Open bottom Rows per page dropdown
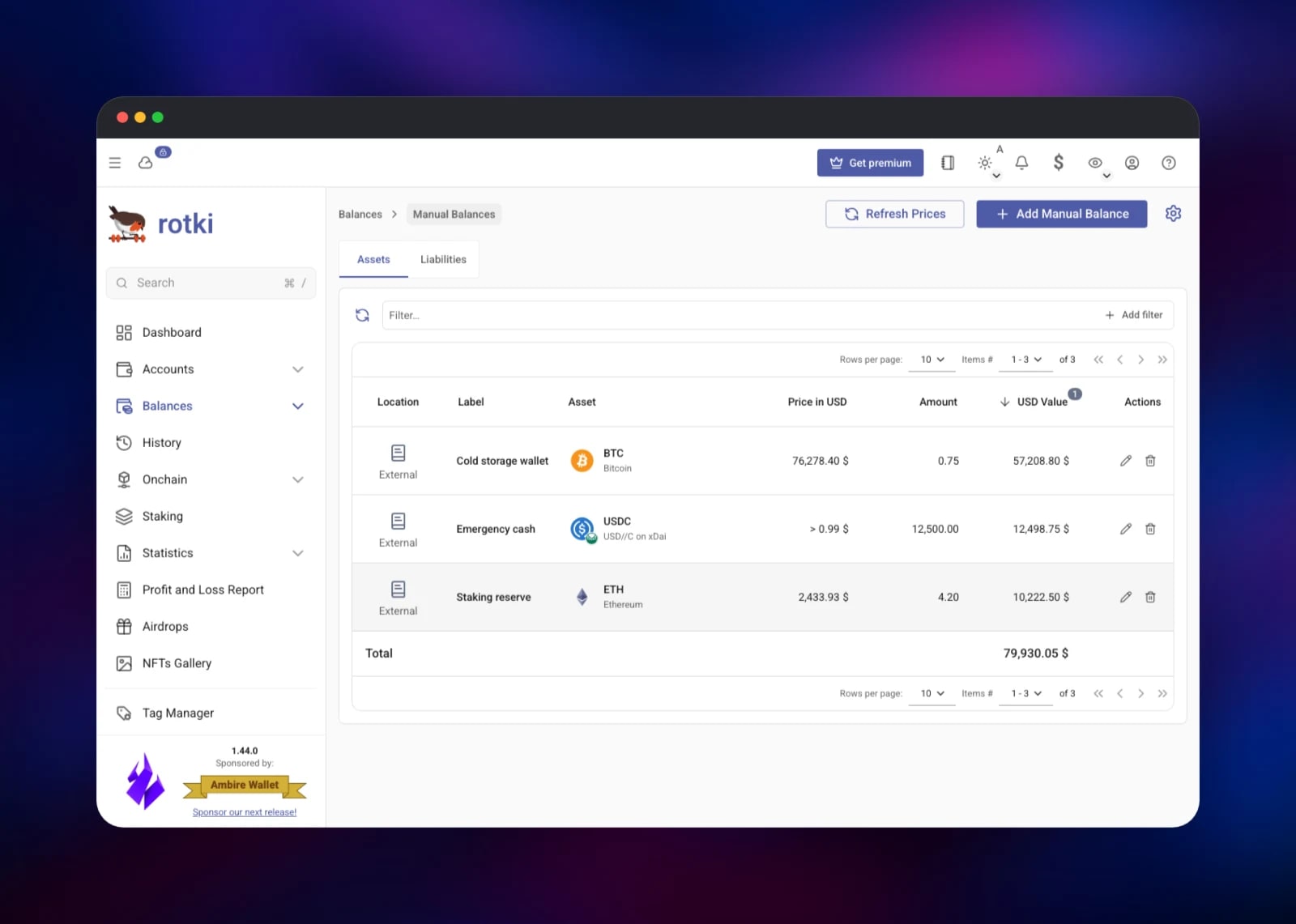Screen dimensions: 1296x924 click(x=932, y=694)
